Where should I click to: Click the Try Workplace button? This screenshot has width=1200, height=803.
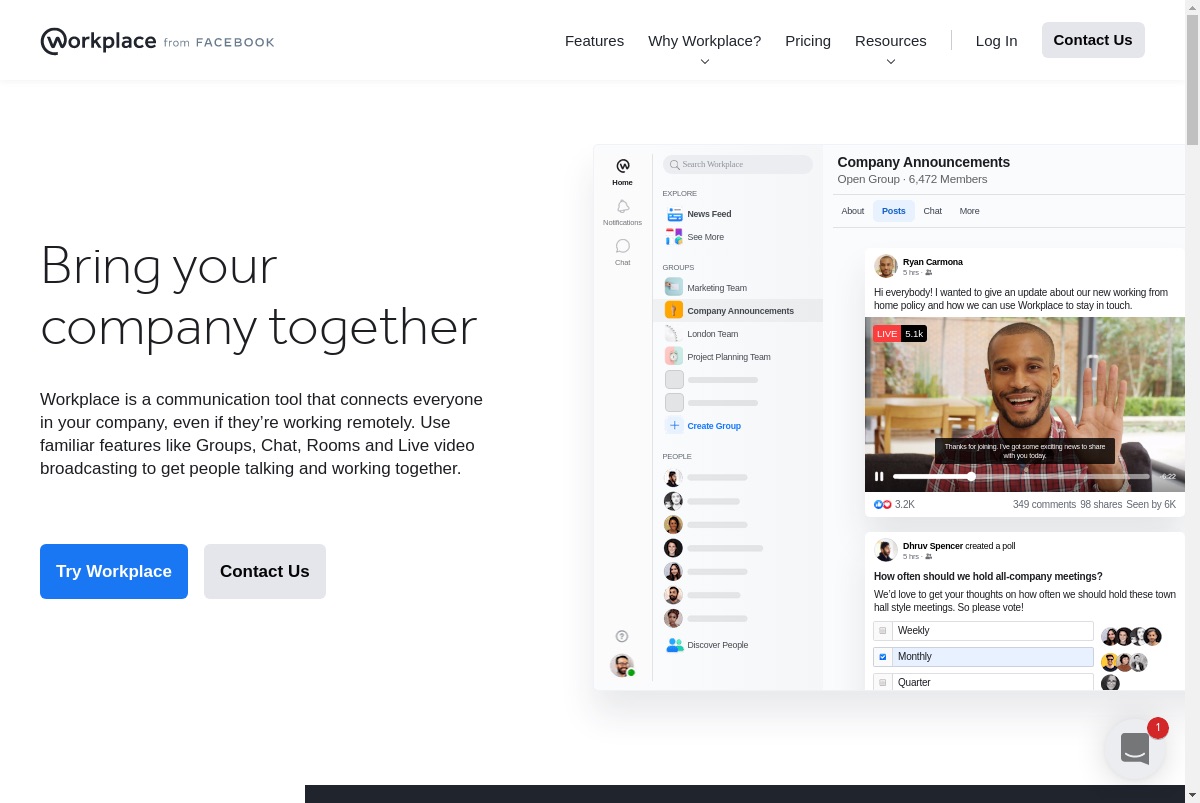[114, 571]
